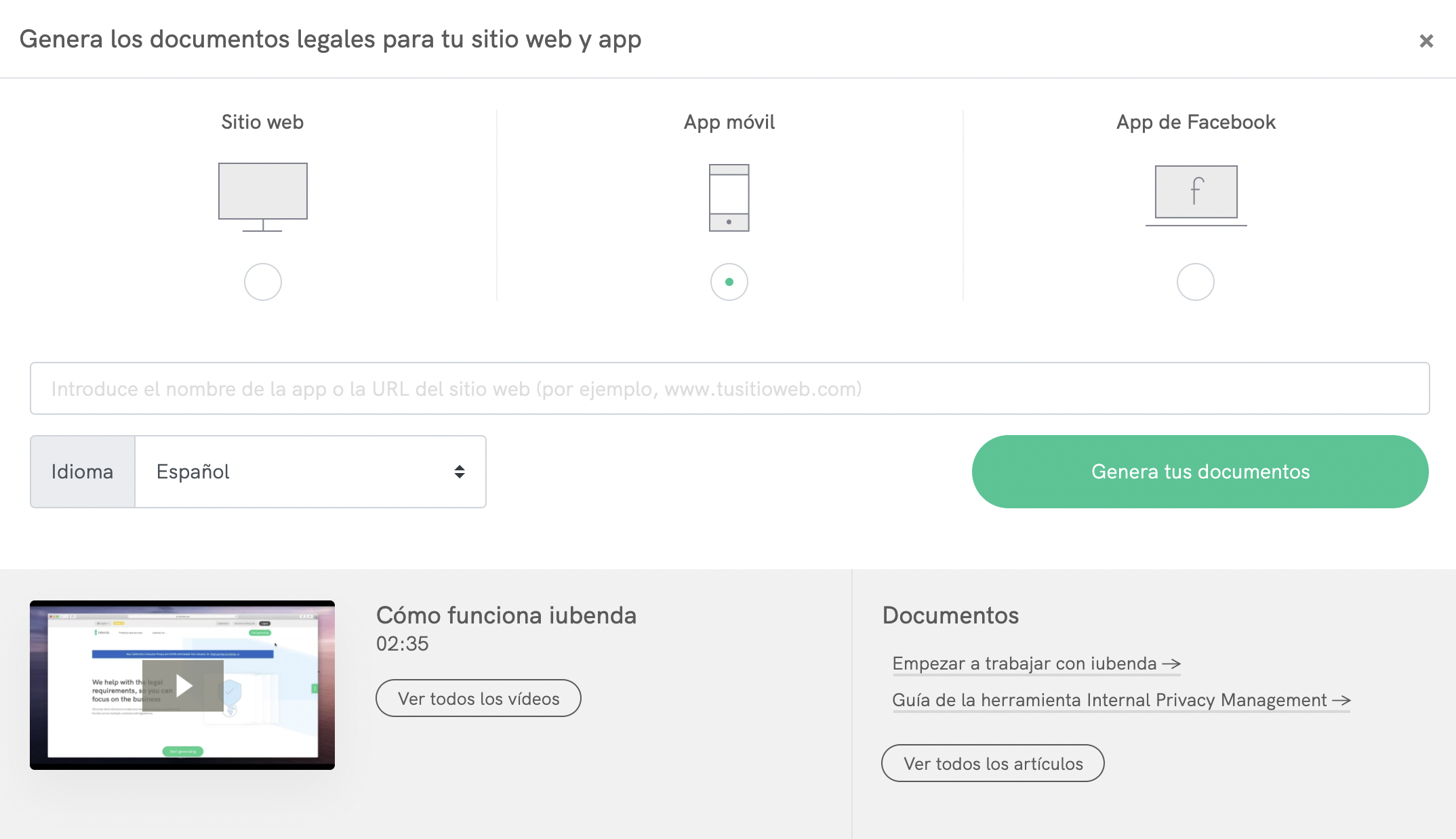1456x839 pixels.
Task: Click the Español dropdown arrows
Action: [x=459, y=472]
